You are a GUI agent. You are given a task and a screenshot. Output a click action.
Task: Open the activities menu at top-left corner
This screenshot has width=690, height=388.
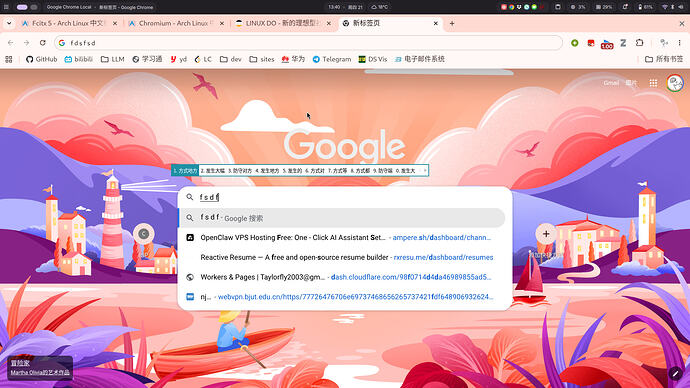6,7
